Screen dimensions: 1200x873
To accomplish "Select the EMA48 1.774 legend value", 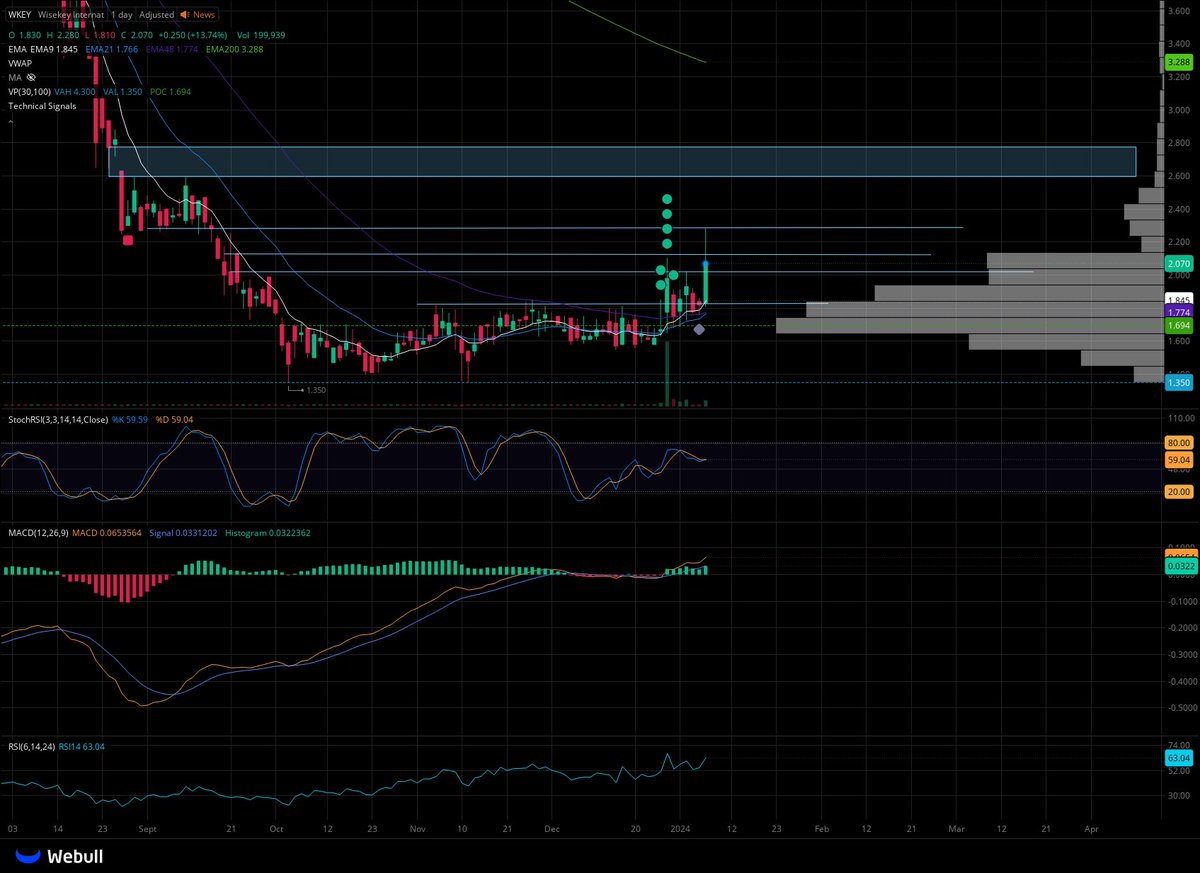I will pos(173,48).
